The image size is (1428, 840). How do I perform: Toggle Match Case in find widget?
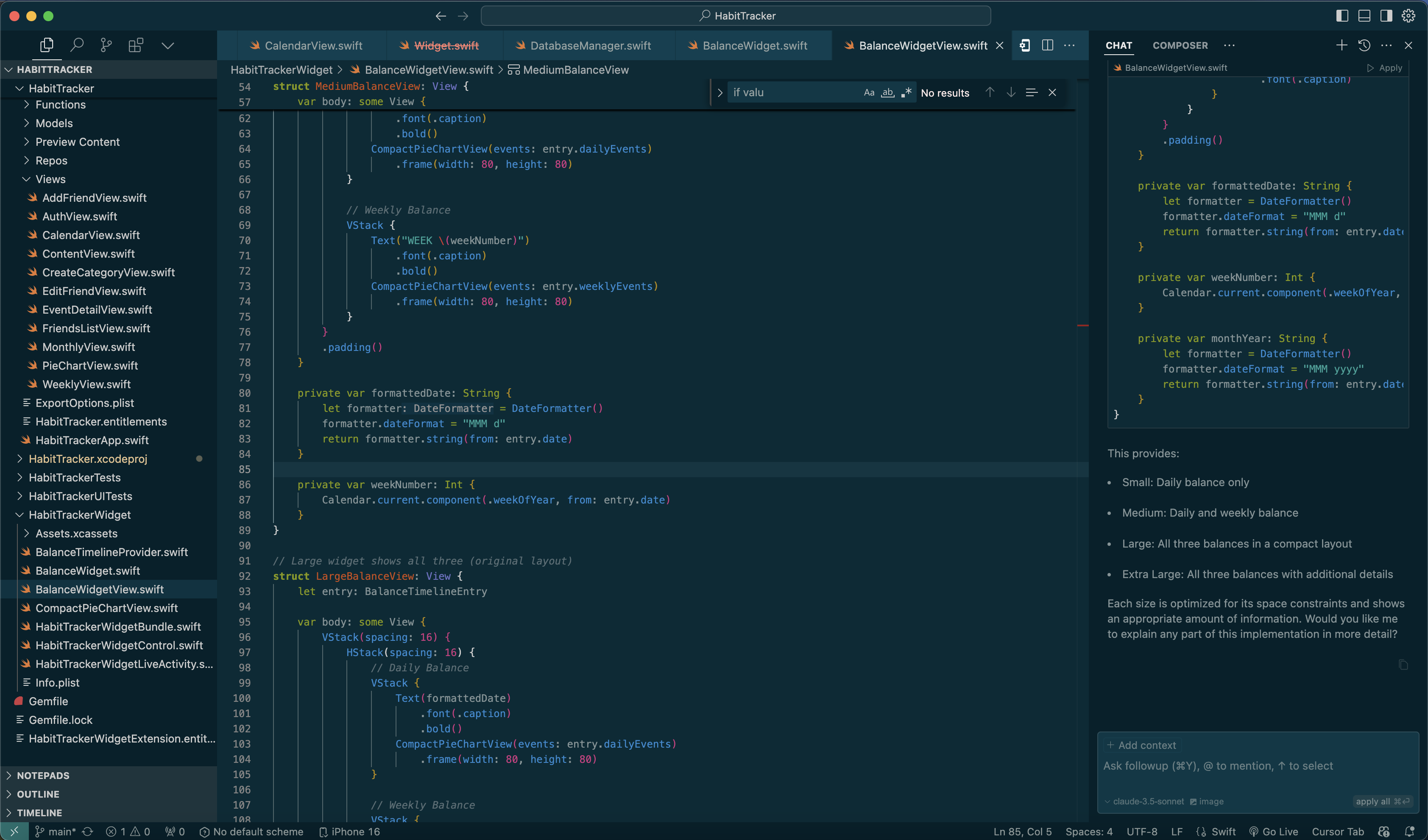pos(869,92)
